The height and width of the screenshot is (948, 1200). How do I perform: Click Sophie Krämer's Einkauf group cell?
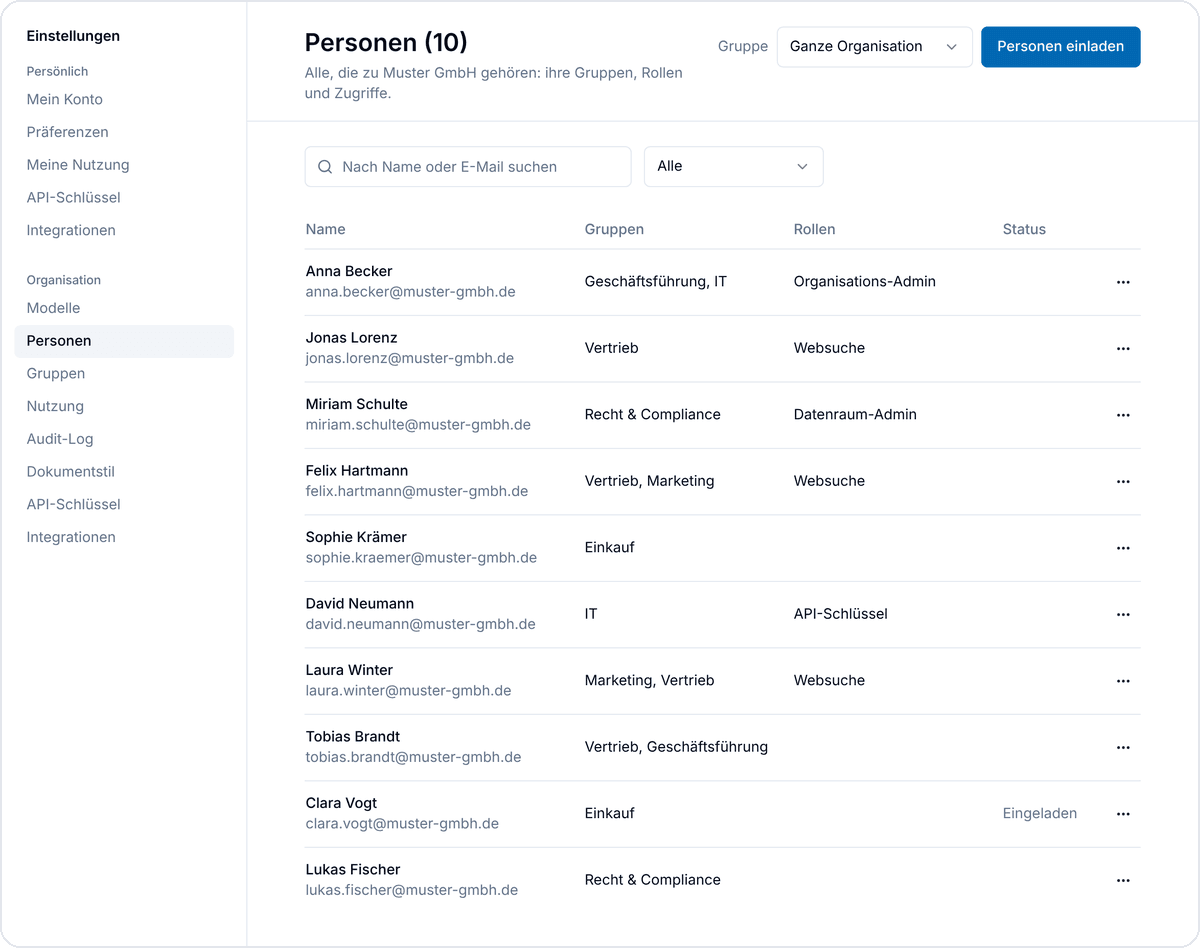pos(610,548)
